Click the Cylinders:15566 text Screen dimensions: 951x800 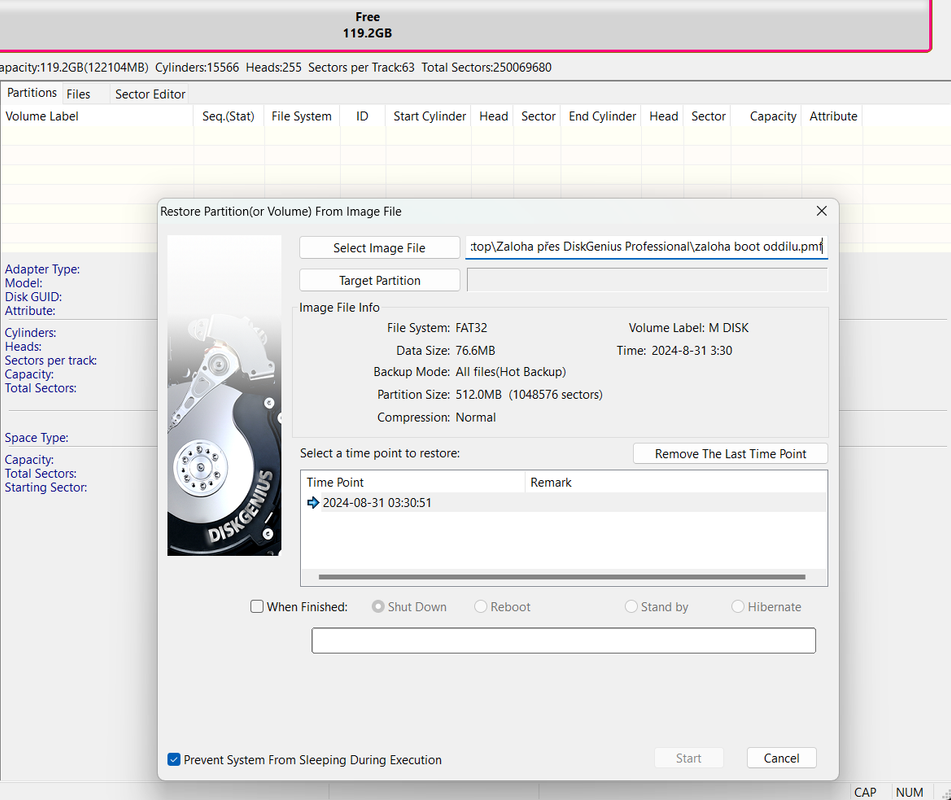click(197, 67)
